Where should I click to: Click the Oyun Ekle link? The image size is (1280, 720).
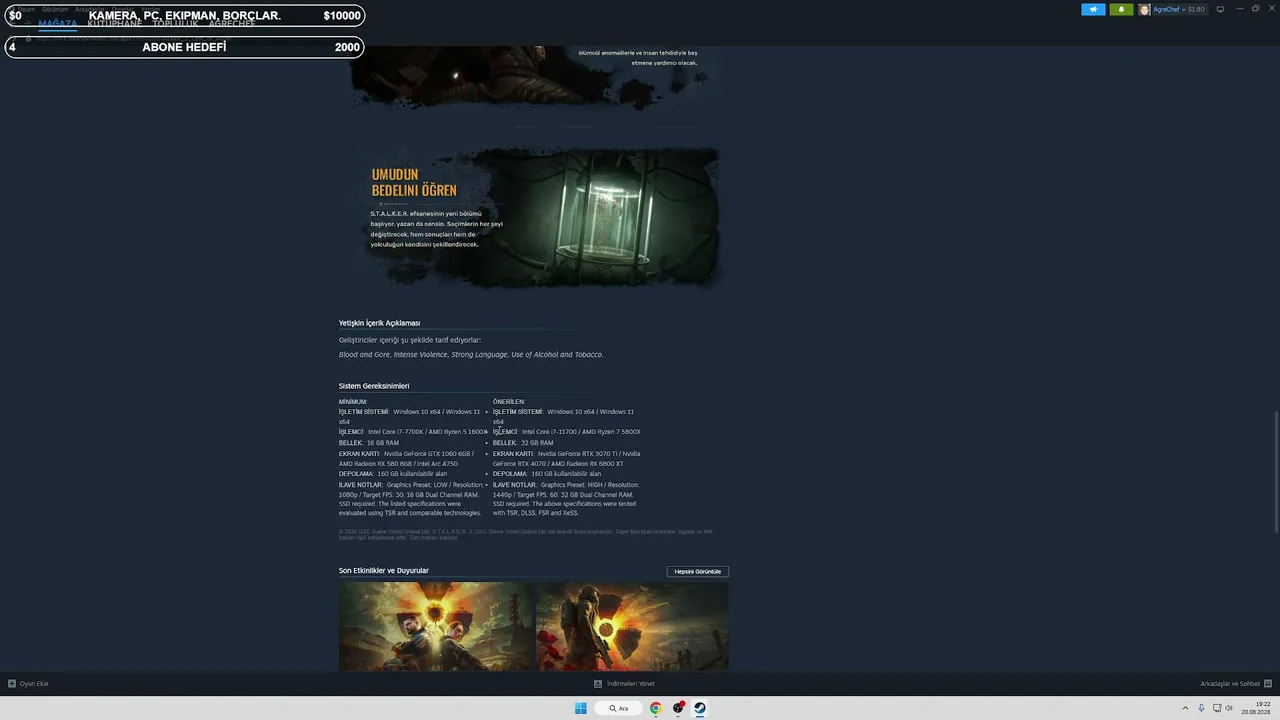click(34, 684)
